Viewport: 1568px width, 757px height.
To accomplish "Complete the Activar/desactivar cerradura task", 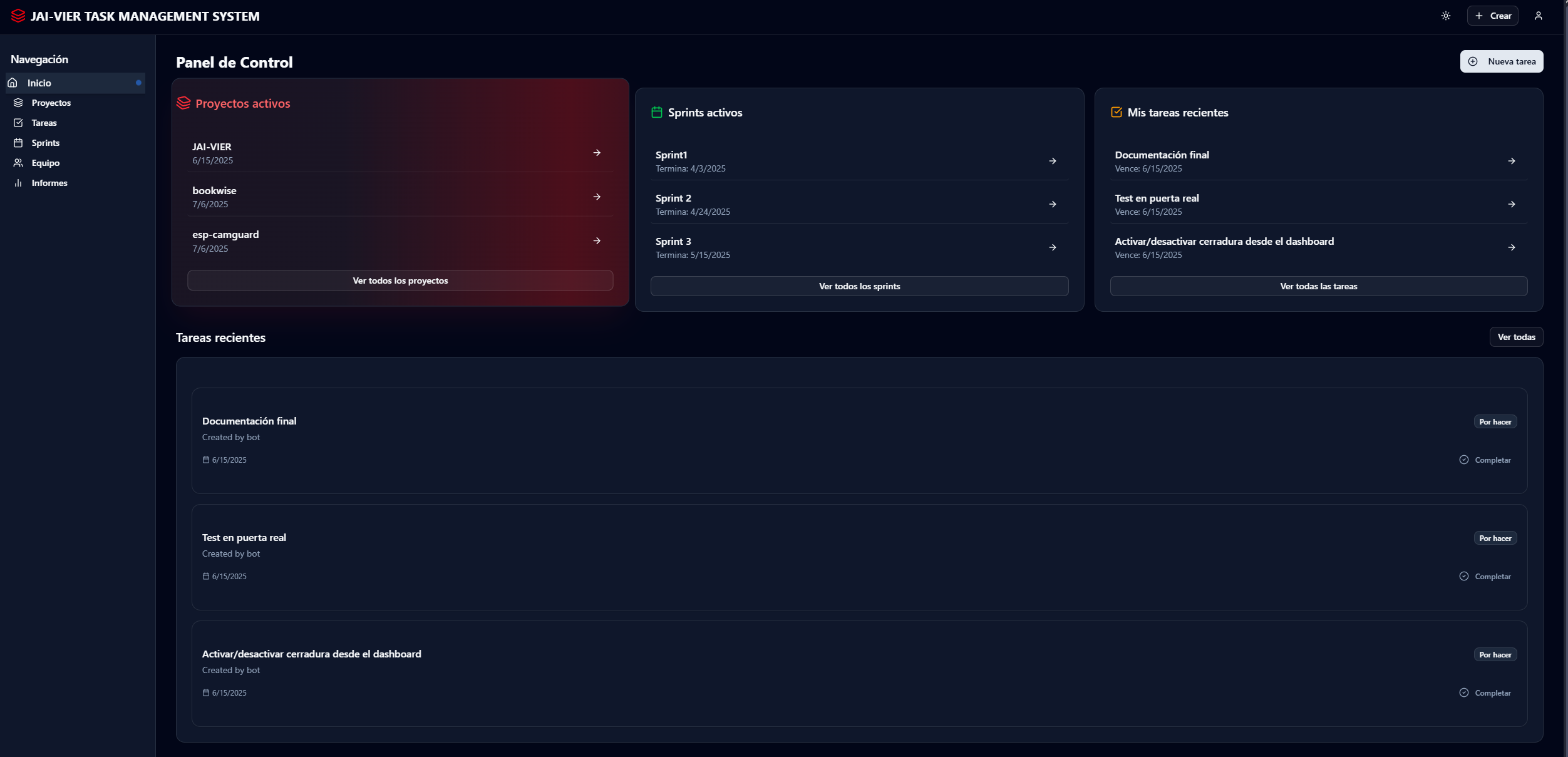I will (1485, 693).
